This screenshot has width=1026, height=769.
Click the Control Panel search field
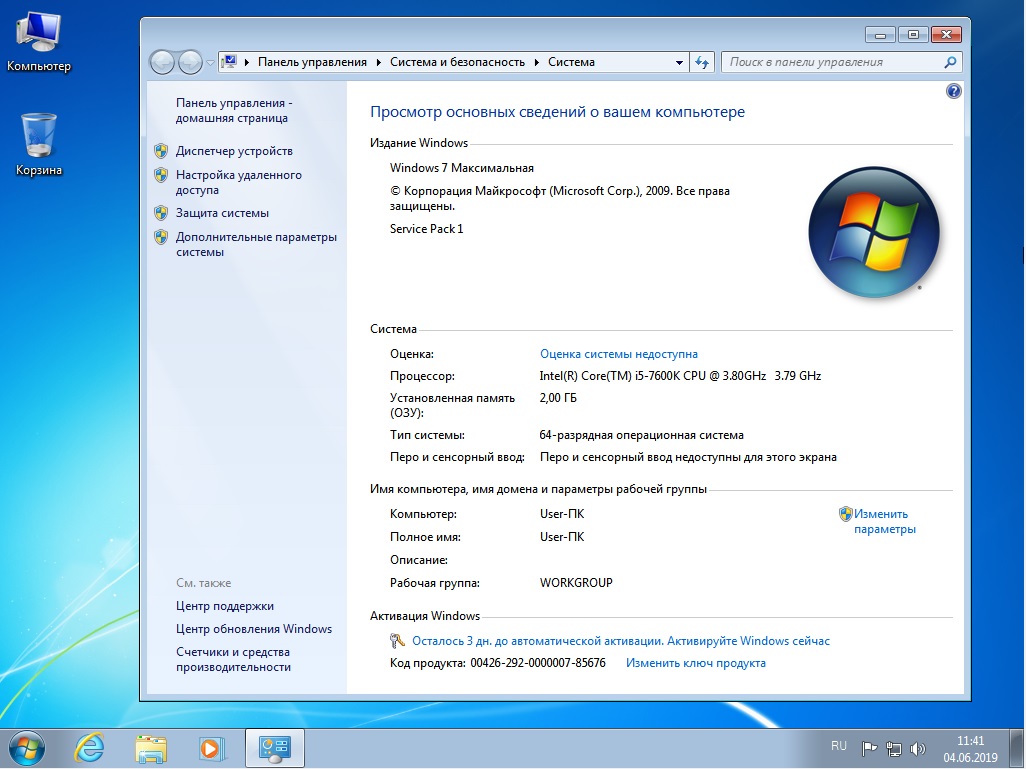tap(832, 62)
